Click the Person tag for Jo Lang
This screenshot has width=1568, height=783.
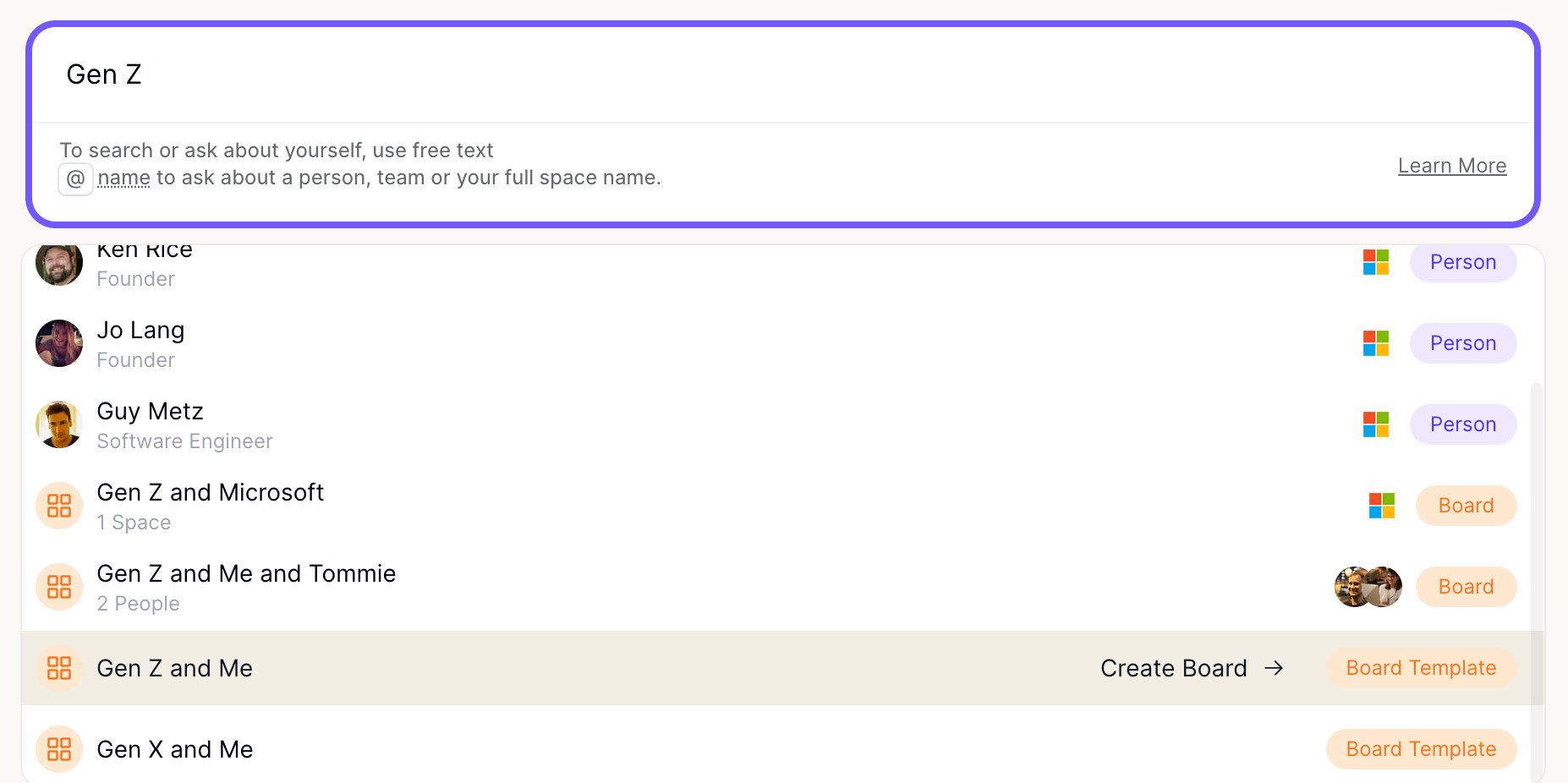coord(1463,343)
